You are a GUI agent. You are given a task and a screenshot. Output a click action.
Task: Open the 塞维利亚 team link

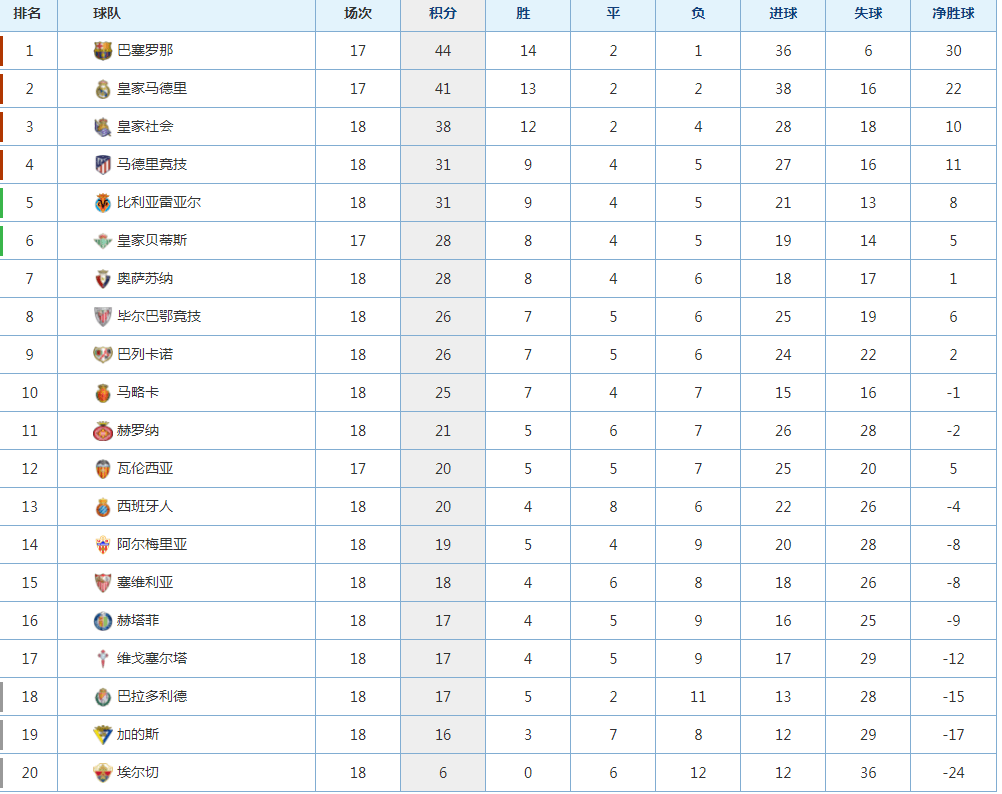click(145, 583)
